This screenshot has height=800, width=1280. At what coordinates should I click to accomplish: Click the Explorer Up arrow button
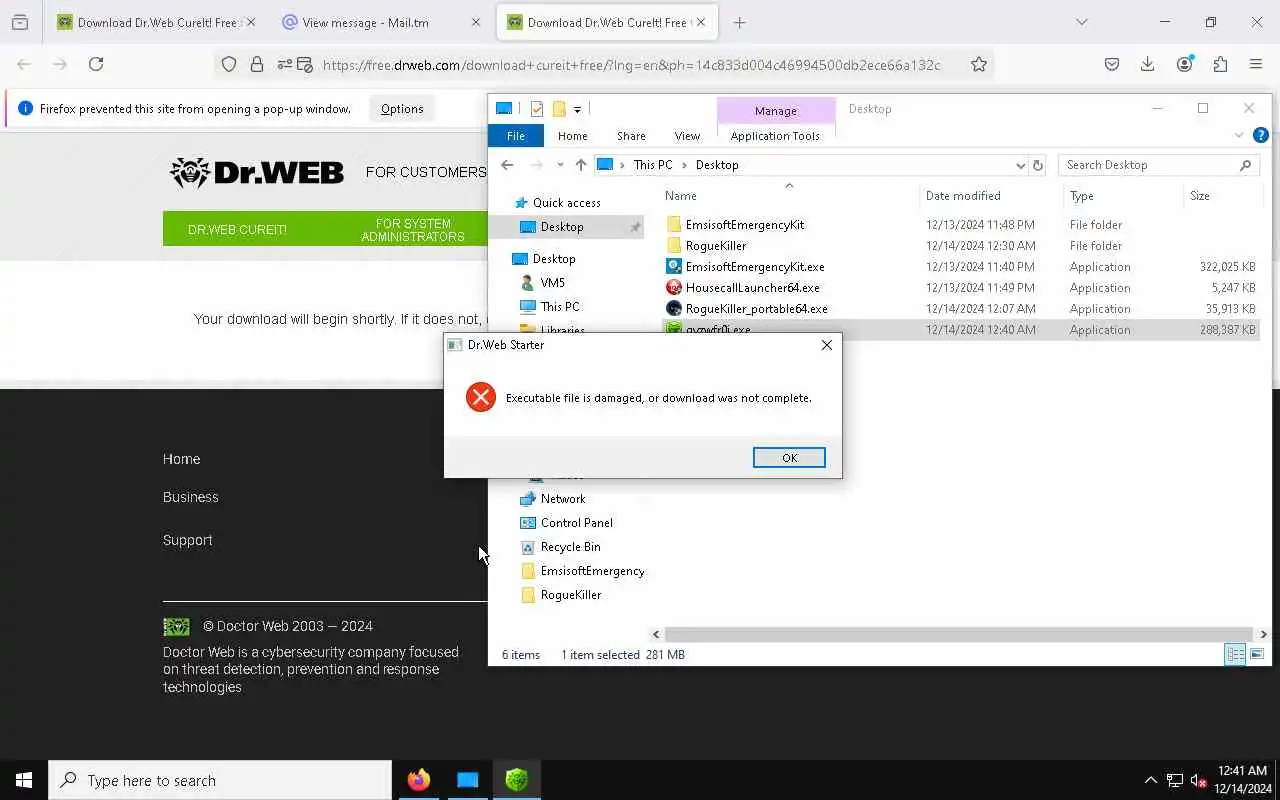pyautogui.click(x=581, y=165)
